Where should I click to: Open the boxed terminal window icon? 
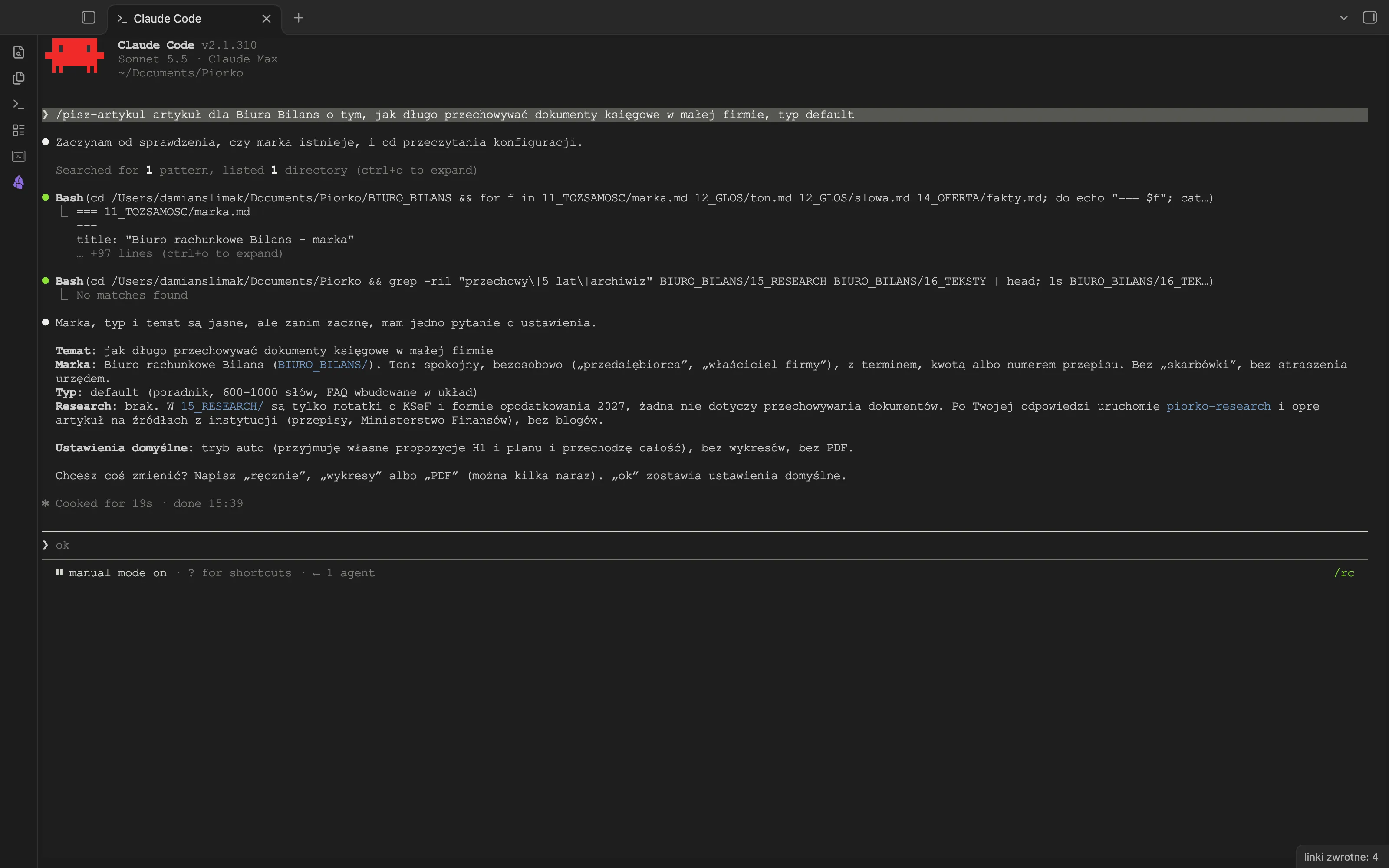tap(18, 156)
